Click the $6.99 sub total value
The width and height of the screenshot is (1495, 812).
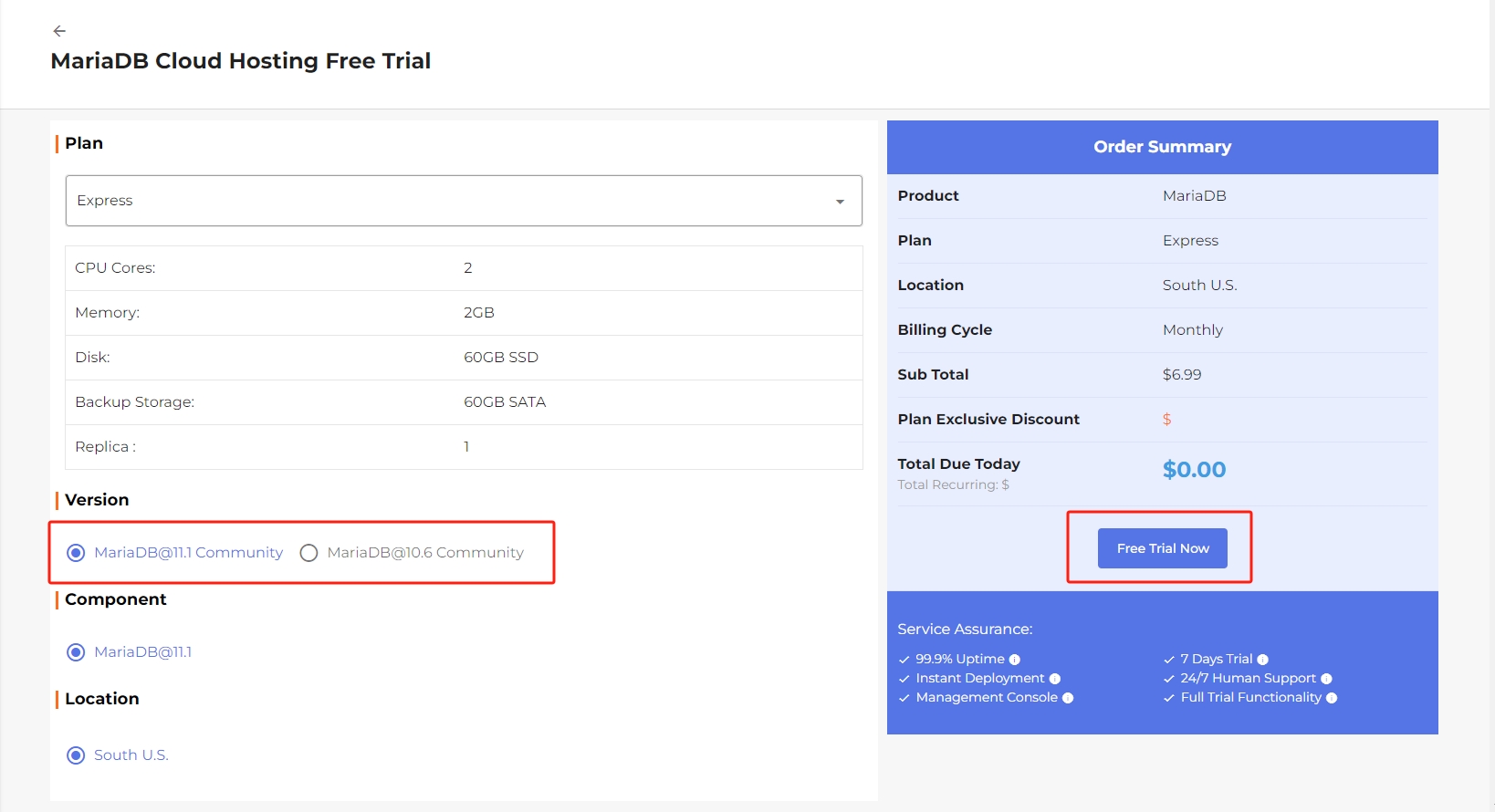coord(1182,375)
